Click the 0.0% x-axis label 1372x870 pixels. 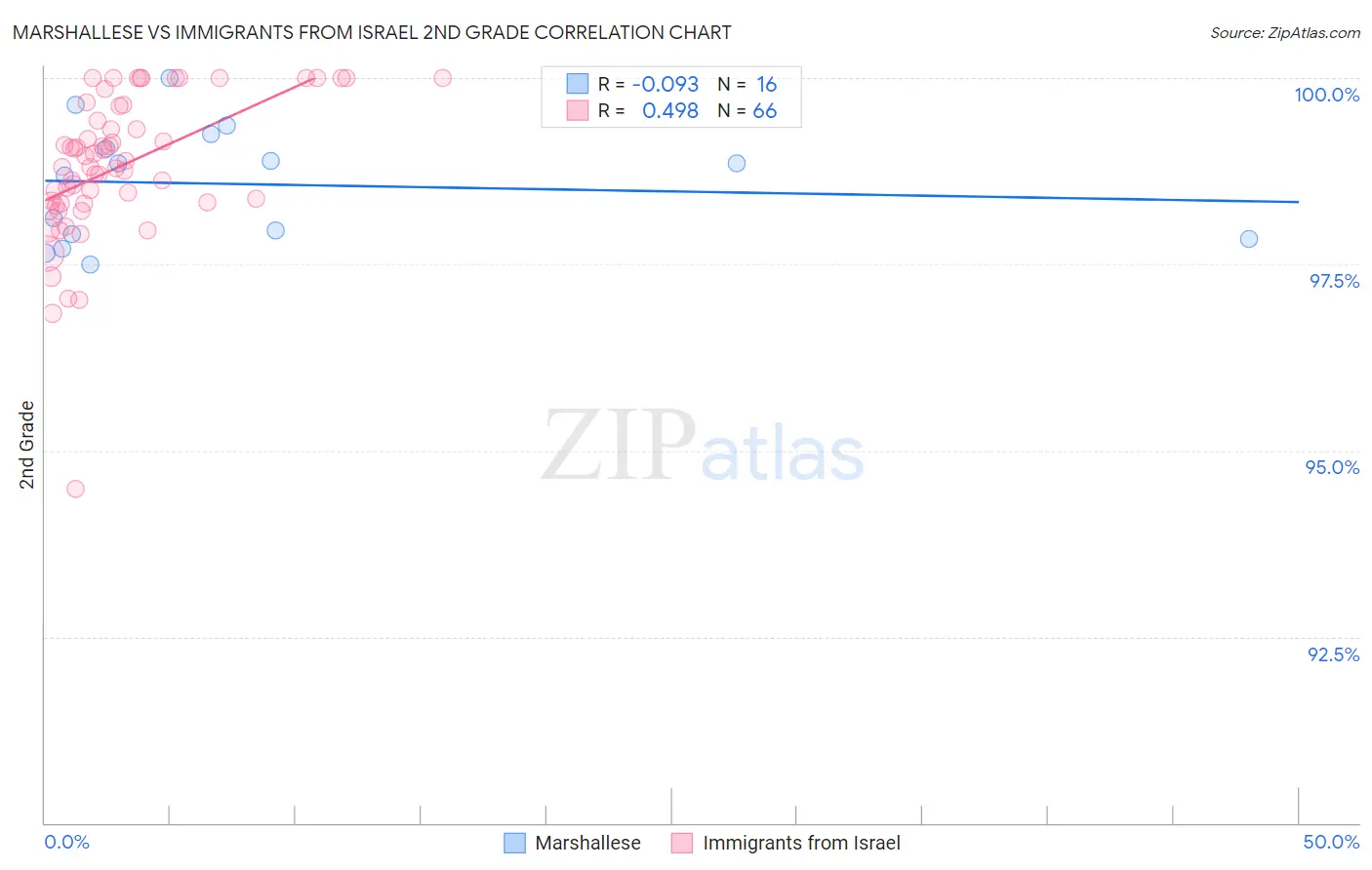pyautogui.click(x=66, y=842)
